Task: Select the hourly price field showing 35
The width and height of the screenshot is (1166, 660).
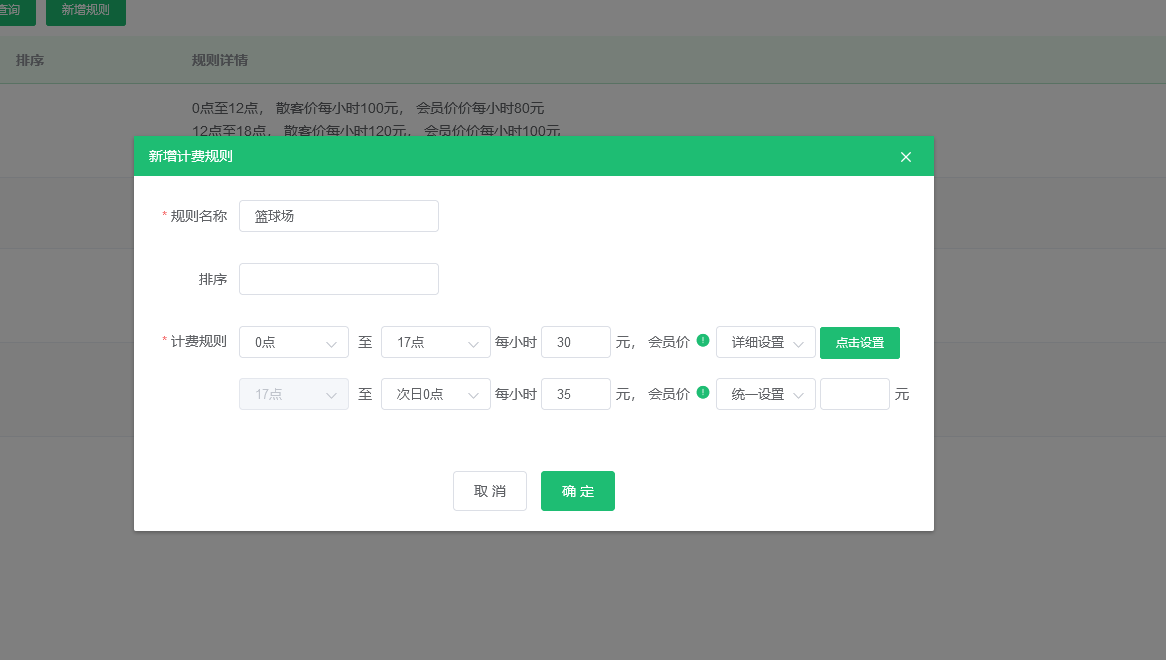Action: [x=576, y=394]
